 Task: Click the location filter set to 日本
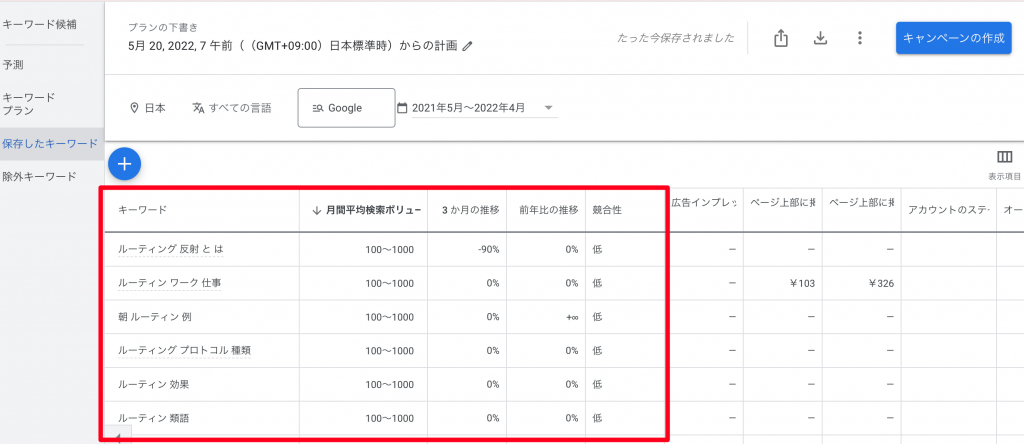[x=147, y=108]
